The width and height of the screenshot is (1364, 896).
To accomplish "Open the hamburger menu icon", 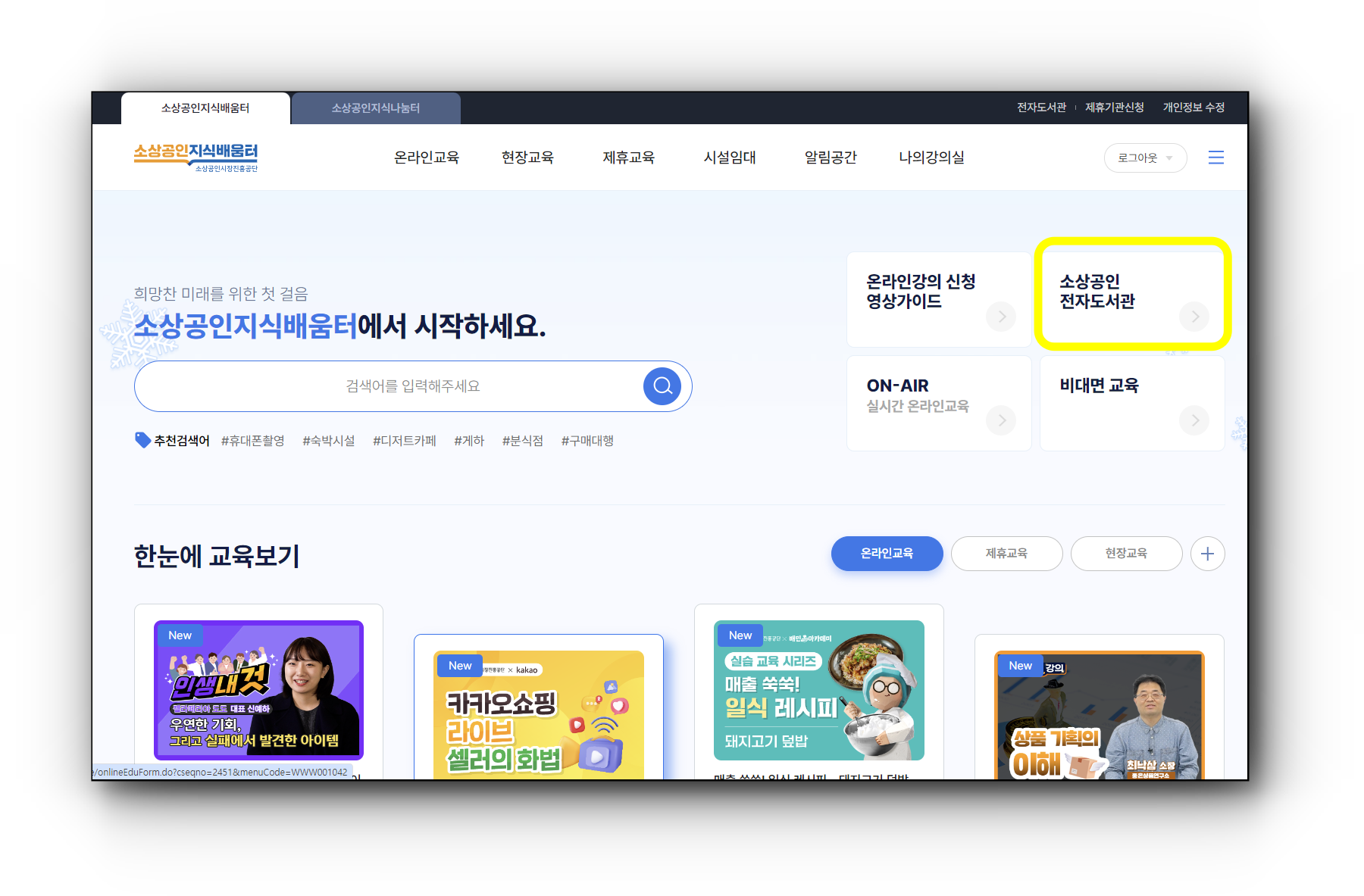I will coord(1216,158).
